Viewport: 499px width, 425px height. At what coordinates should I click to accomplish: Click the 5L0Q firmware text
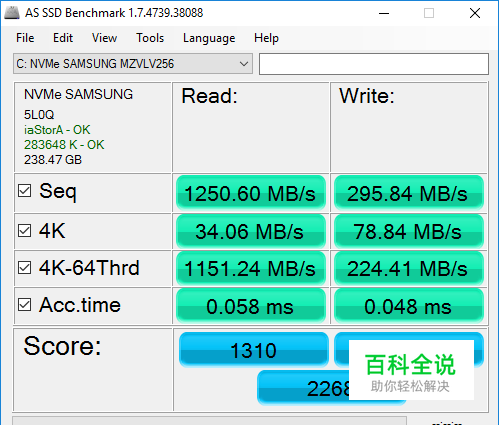pyautogui.click(x=39, y=115)
